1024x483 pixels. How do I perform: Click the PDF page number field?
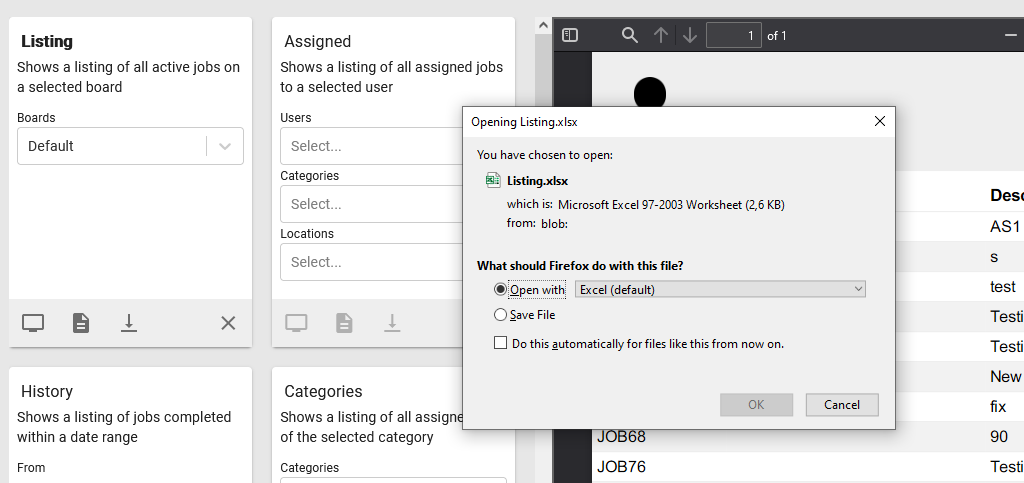click(733, 35)
